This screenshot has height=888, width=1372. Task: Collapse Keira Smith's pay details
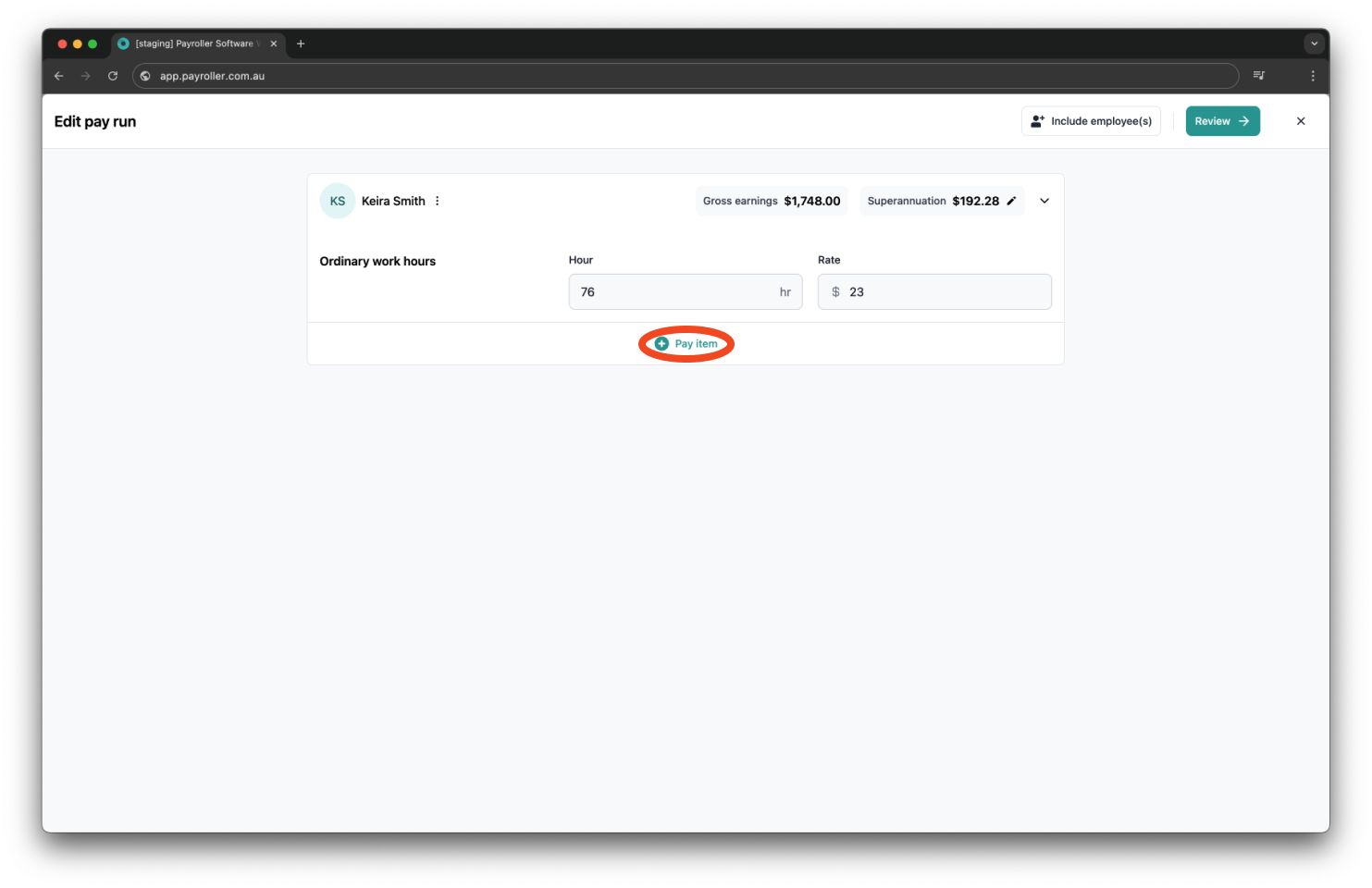pyautogui.click(x=1044, y=201)
